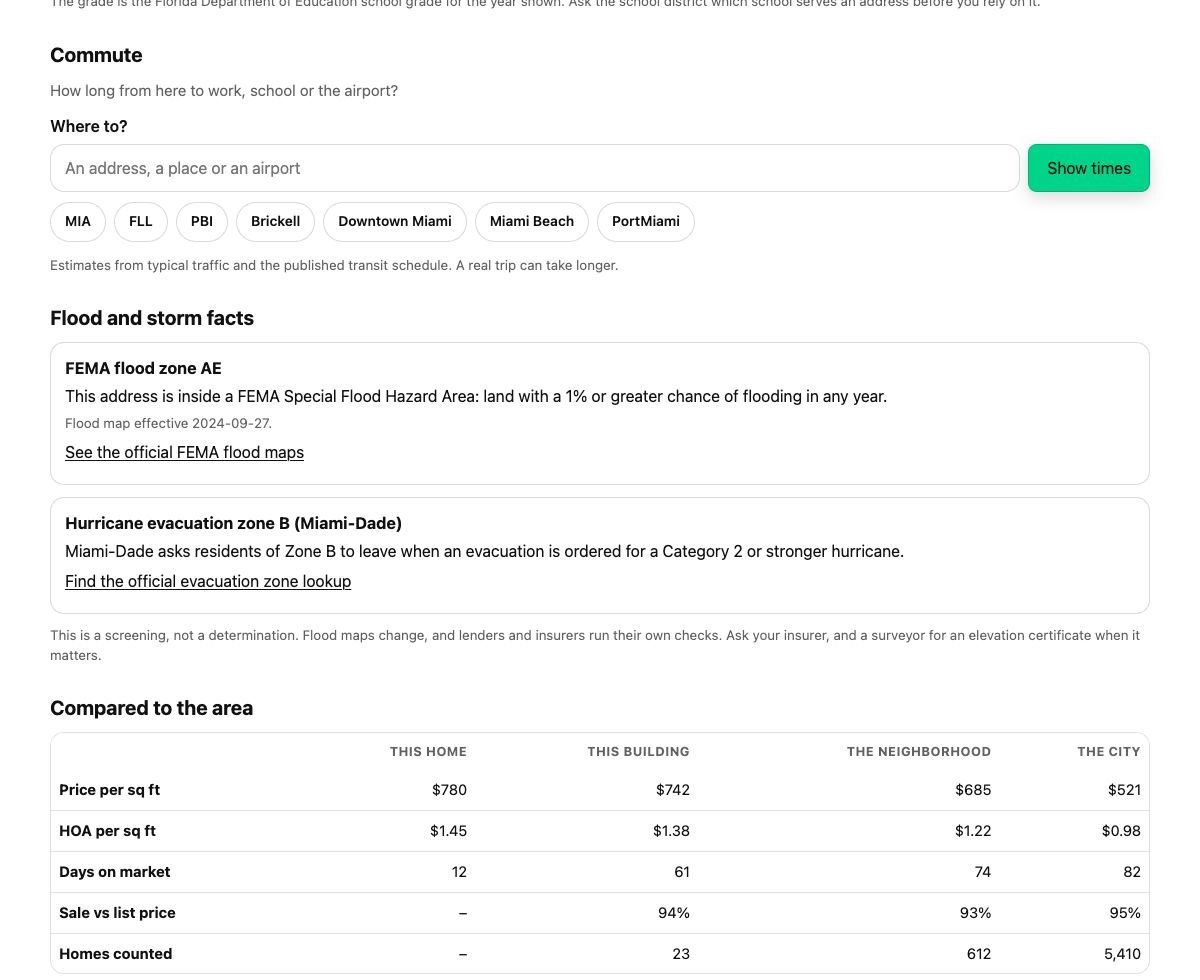This screenshot has height=980, width=1200.
Task: Click the FEMA flood zone AE title
Action: tap(143, 368)
